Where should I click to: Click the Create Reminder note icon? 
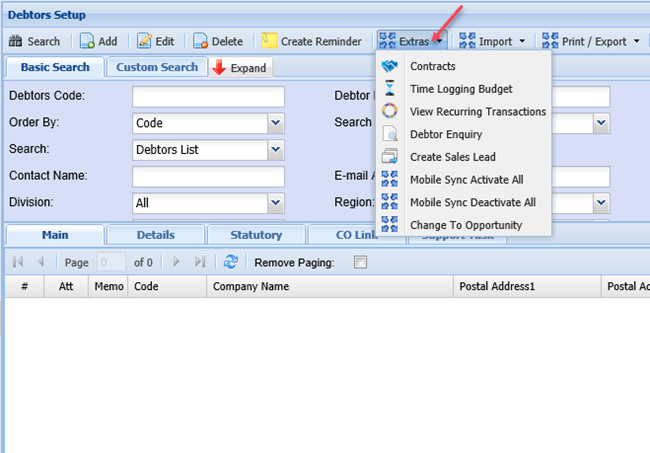pyautogui.click(x=269, y=41)
